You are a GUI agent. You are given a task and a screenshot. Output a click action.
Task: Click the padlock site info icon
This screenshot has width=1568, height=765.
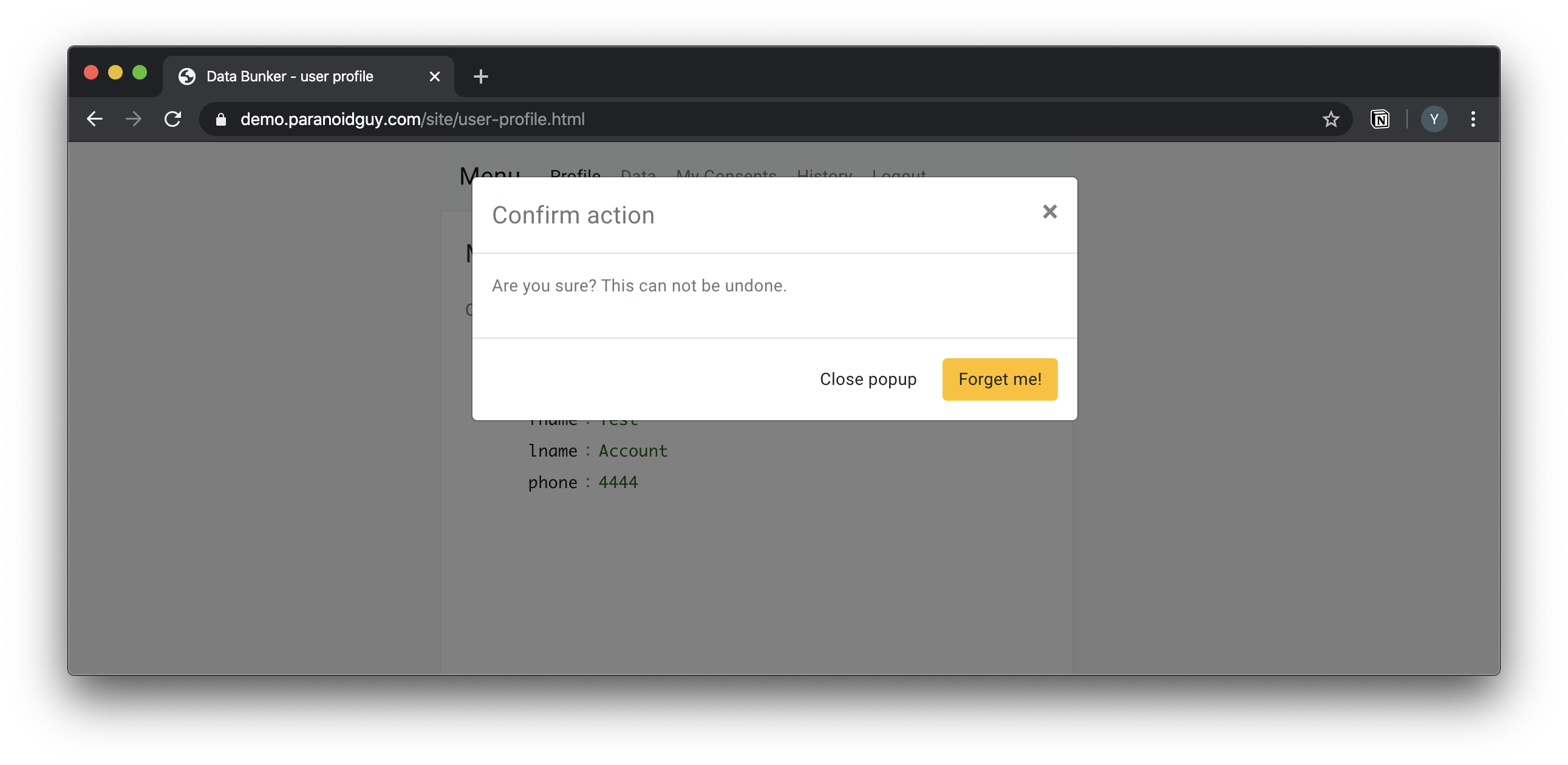(x=221, y=119)
